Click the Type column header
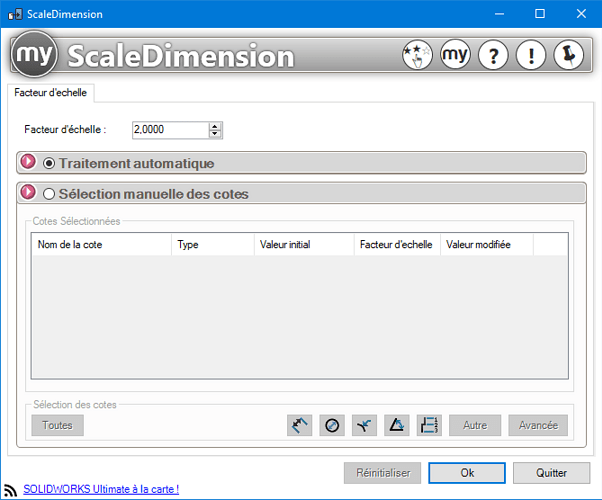The height and width of the screenshot is (500, 602). (213, 245)
